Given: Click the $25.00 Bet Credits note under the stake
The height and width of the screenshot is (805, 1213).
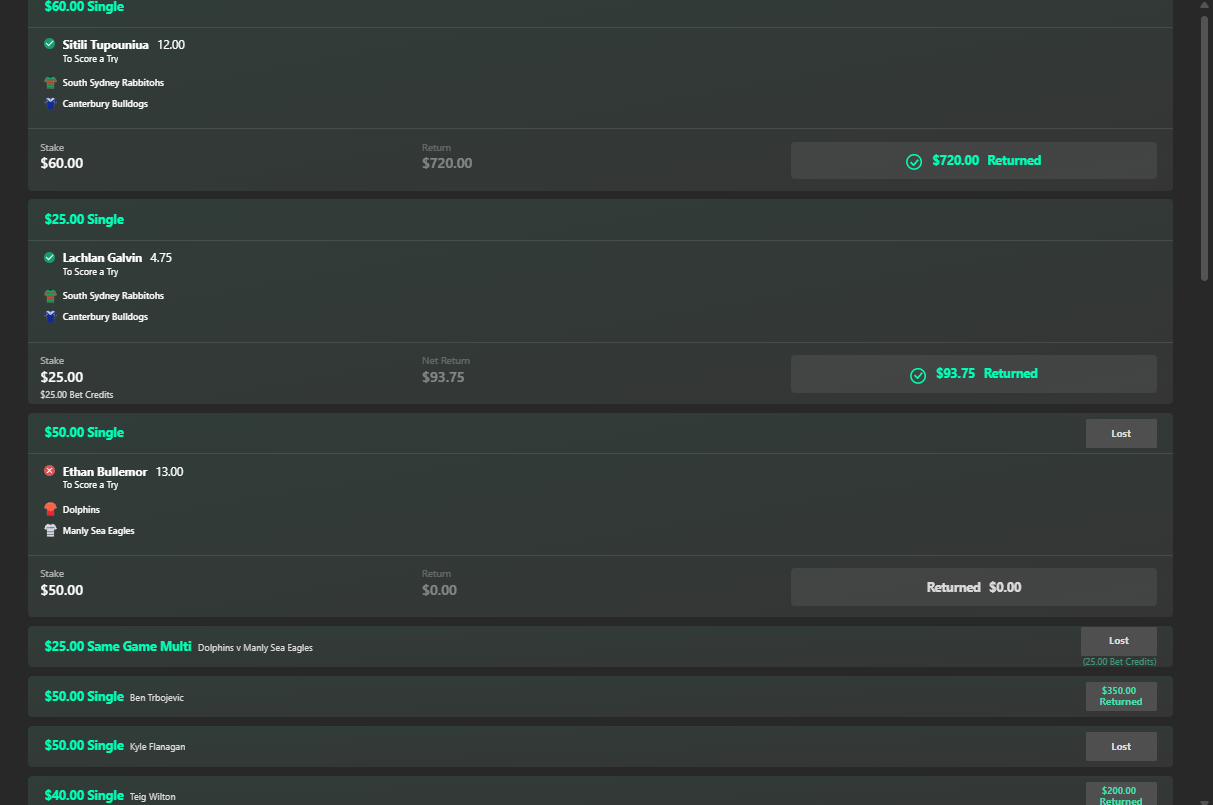Looking at the screenshot, I should tap(77, 395).
